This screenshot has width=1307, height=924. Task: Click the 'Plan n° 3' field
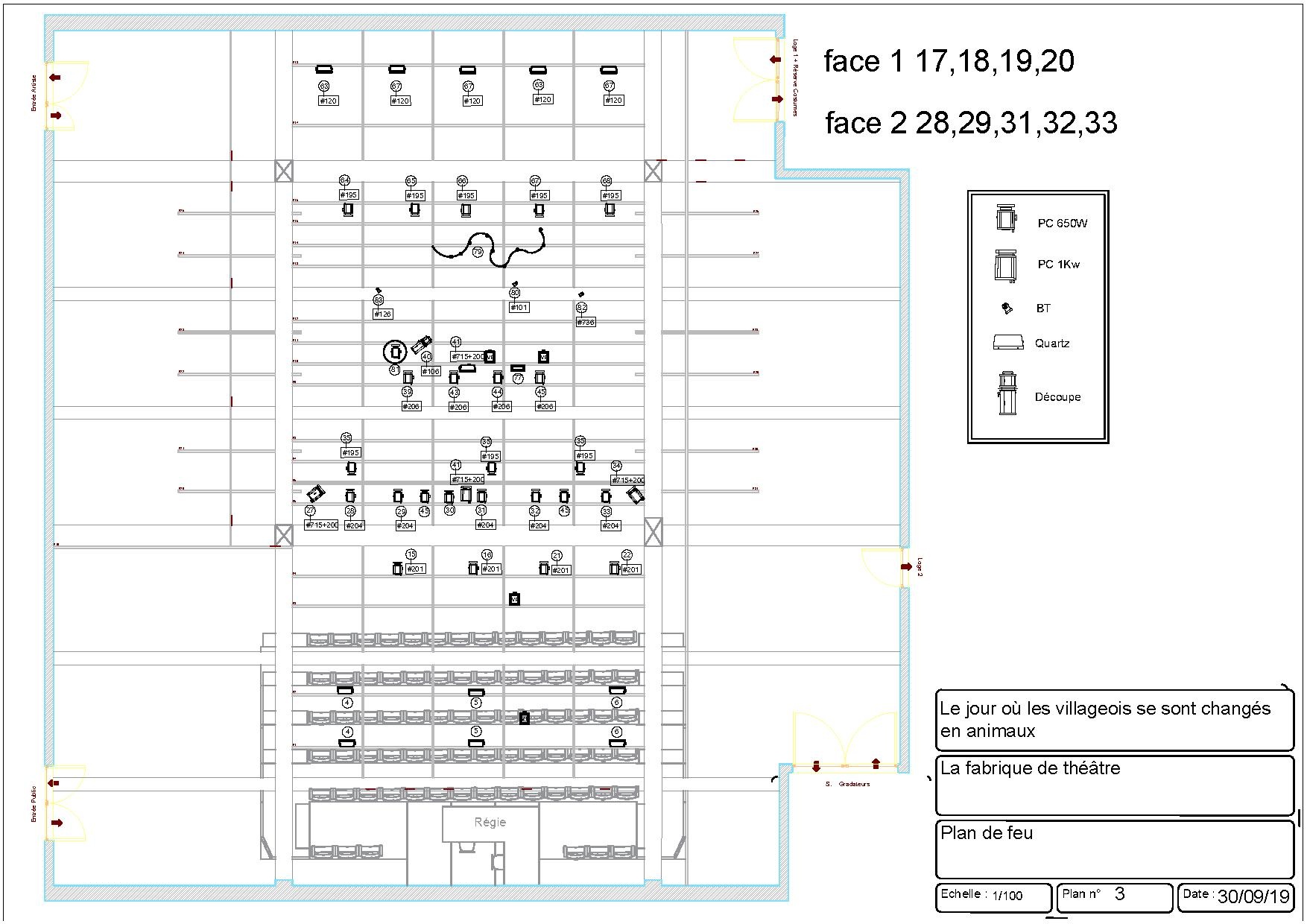1115,897
